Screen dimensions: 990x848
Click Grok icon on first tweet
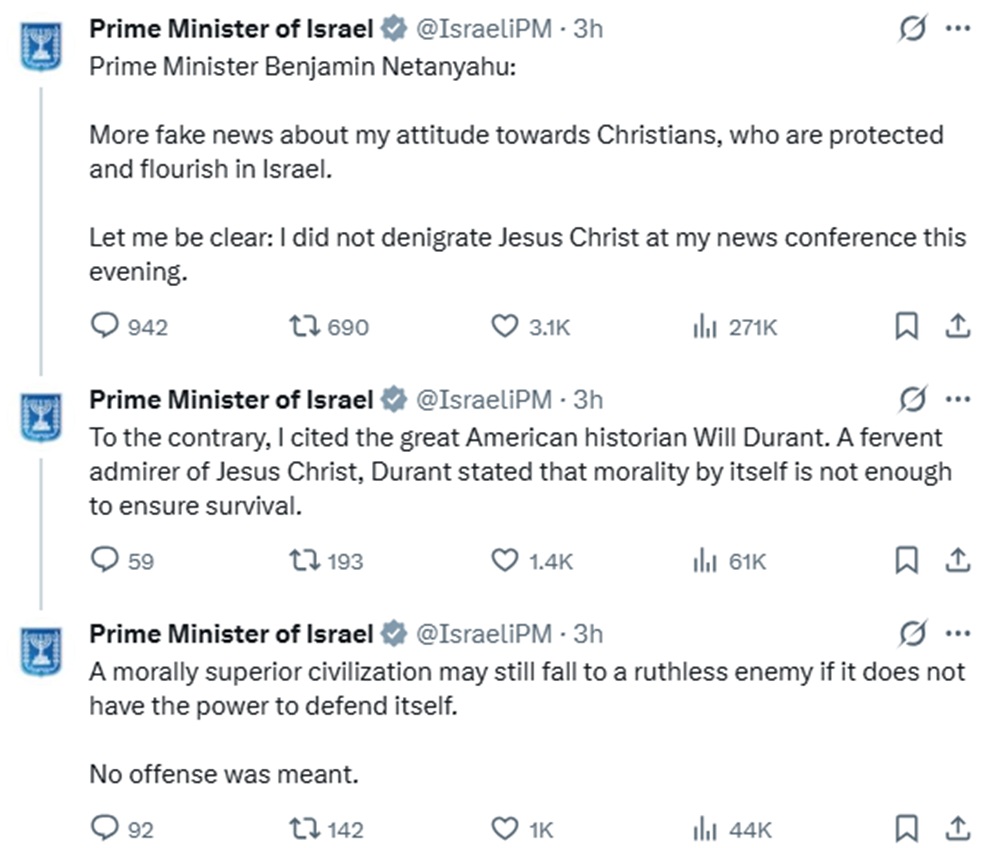(911, 30)
